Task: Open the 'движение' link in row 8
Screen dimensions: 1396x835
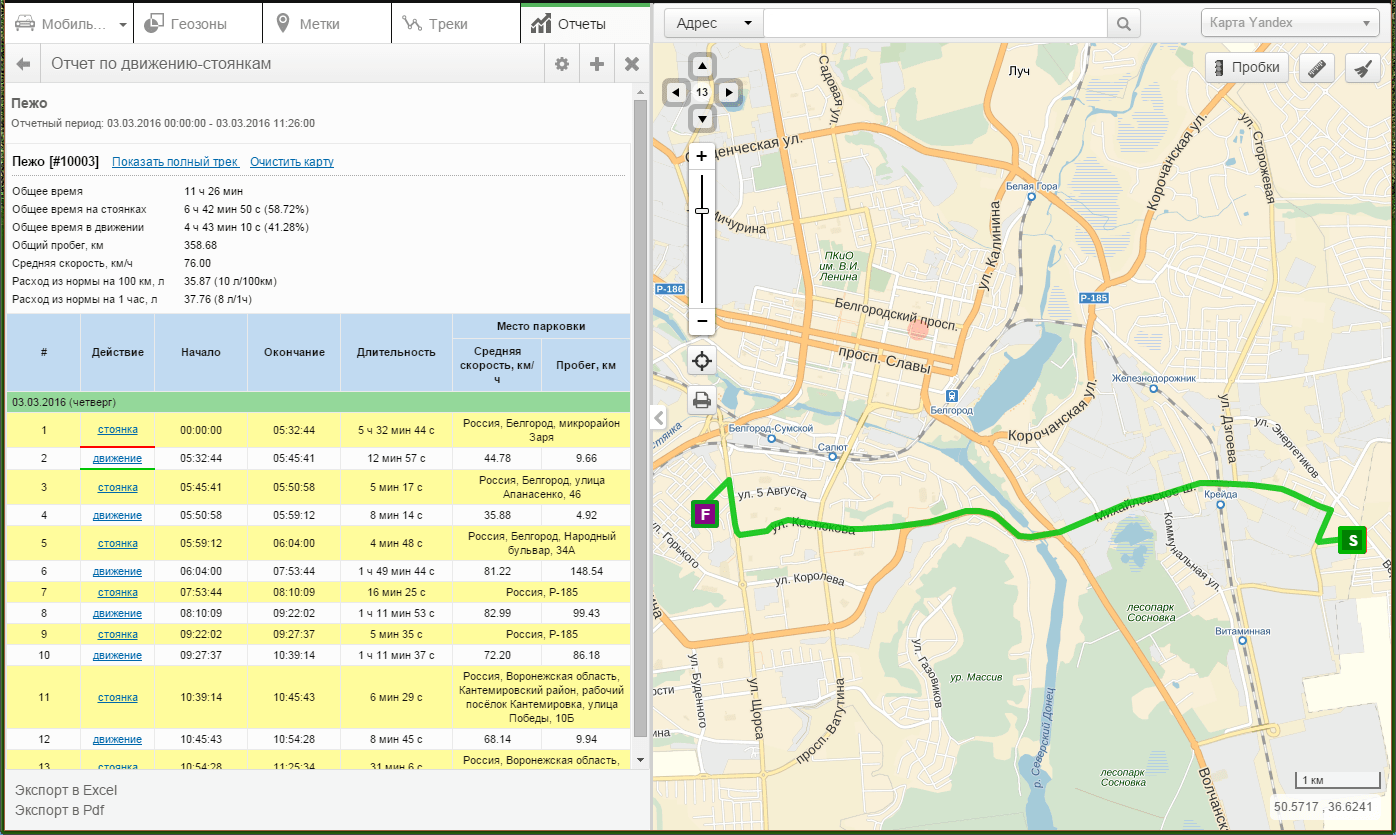Action: 118,613
